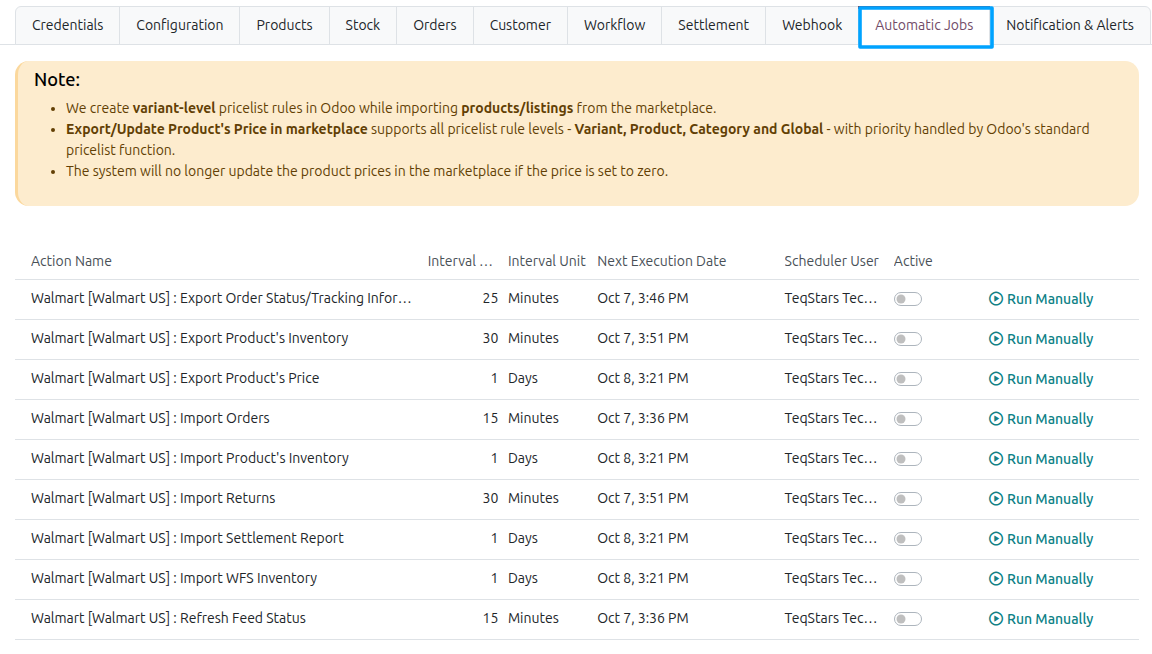This screenshot has width=1152, height=654.
Task: Click Import Settlement Report action name
Action: tap(187, 538)
